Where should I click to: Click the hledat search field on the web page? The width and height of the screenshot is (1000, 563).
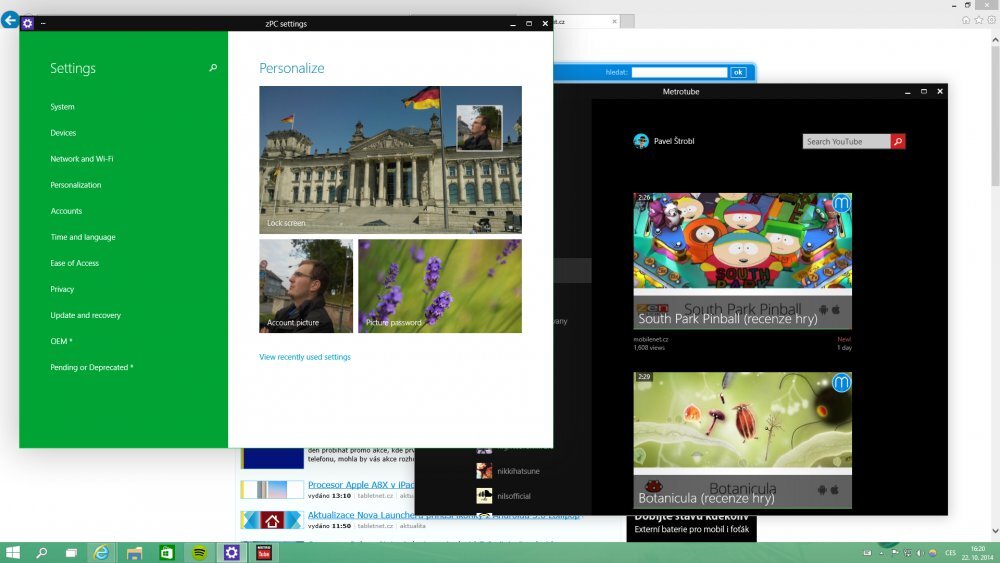[679, 72]
